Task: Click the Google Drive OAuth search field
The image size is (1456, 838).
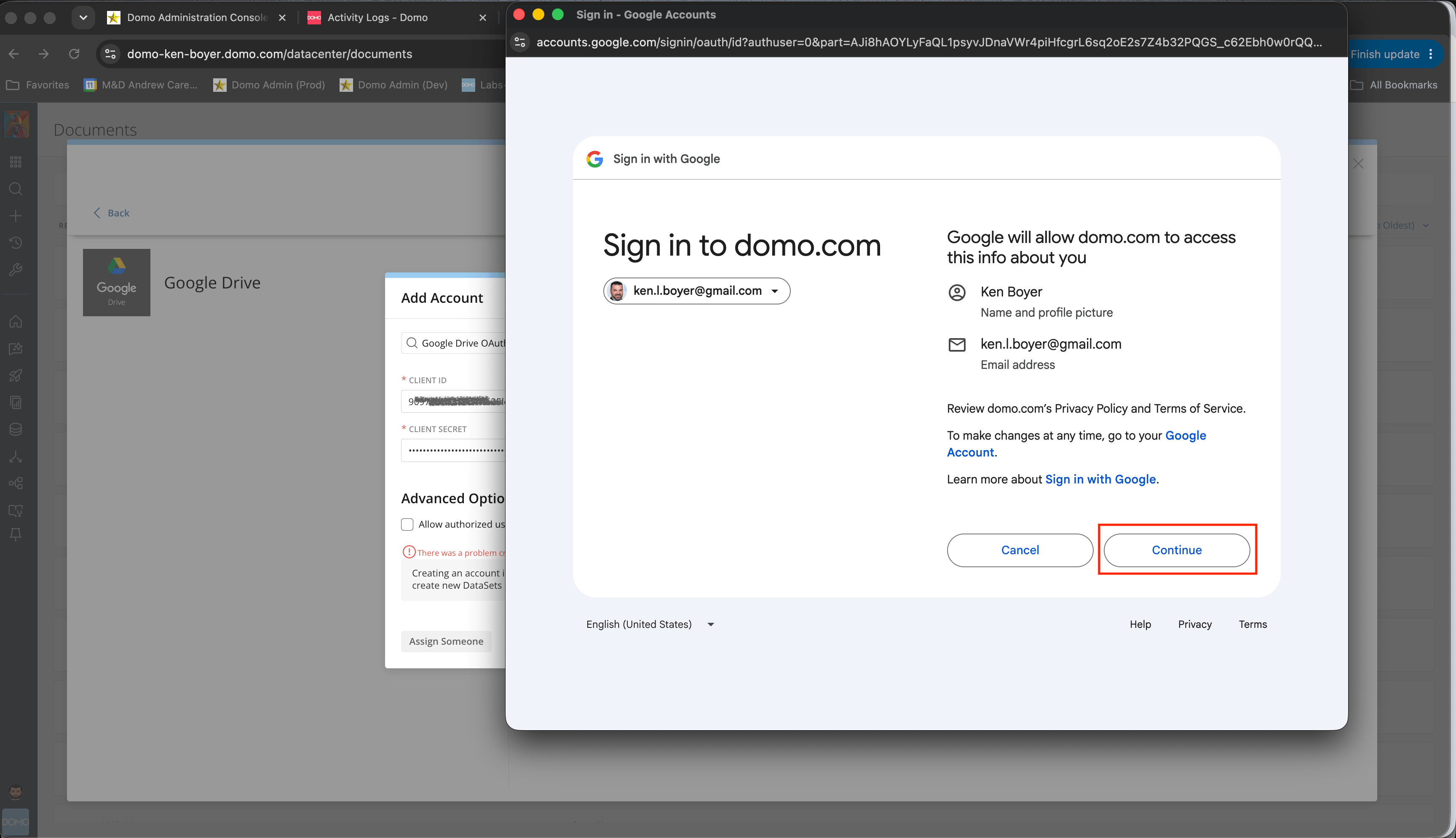Action: [453, 343]
